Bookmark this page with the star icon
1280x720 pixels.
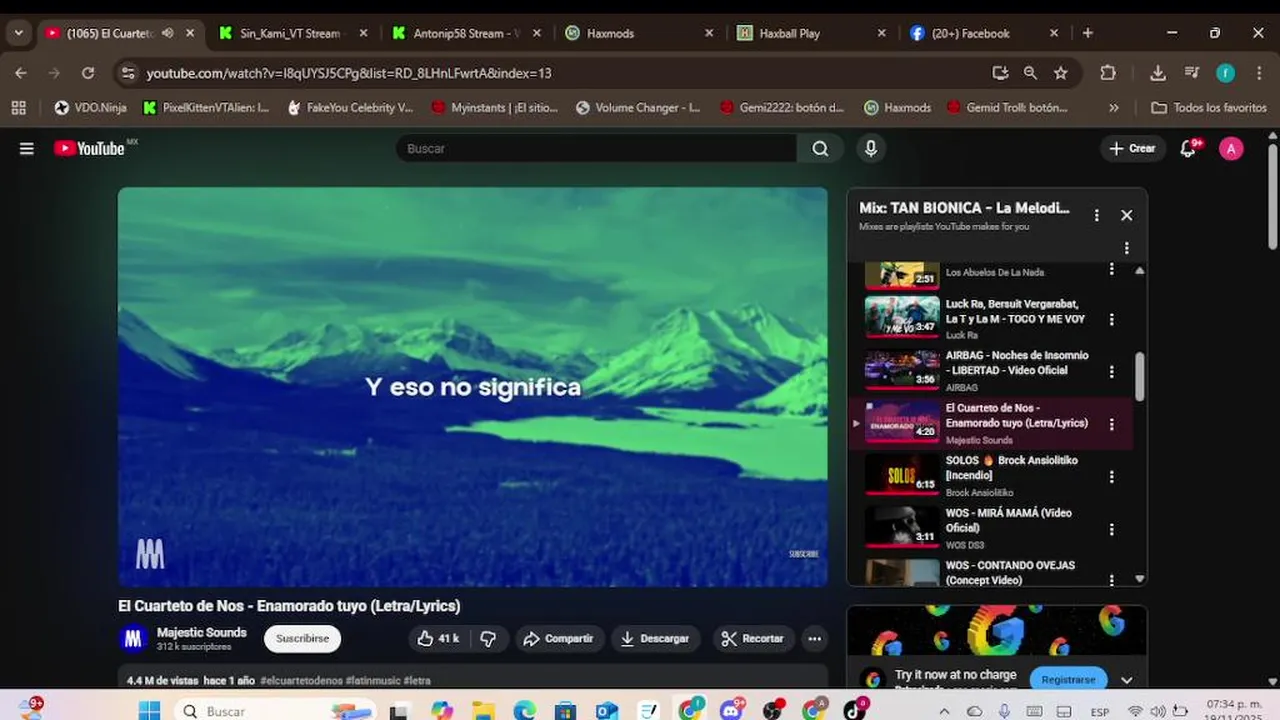[x=1060, y=73]
